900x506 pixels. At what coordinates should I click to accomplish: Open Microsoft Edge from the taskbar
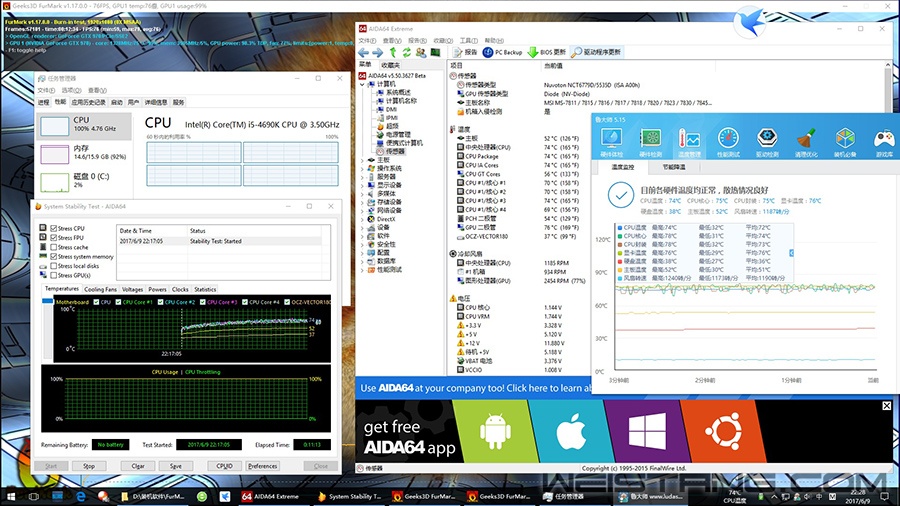(x=80, y=496)
